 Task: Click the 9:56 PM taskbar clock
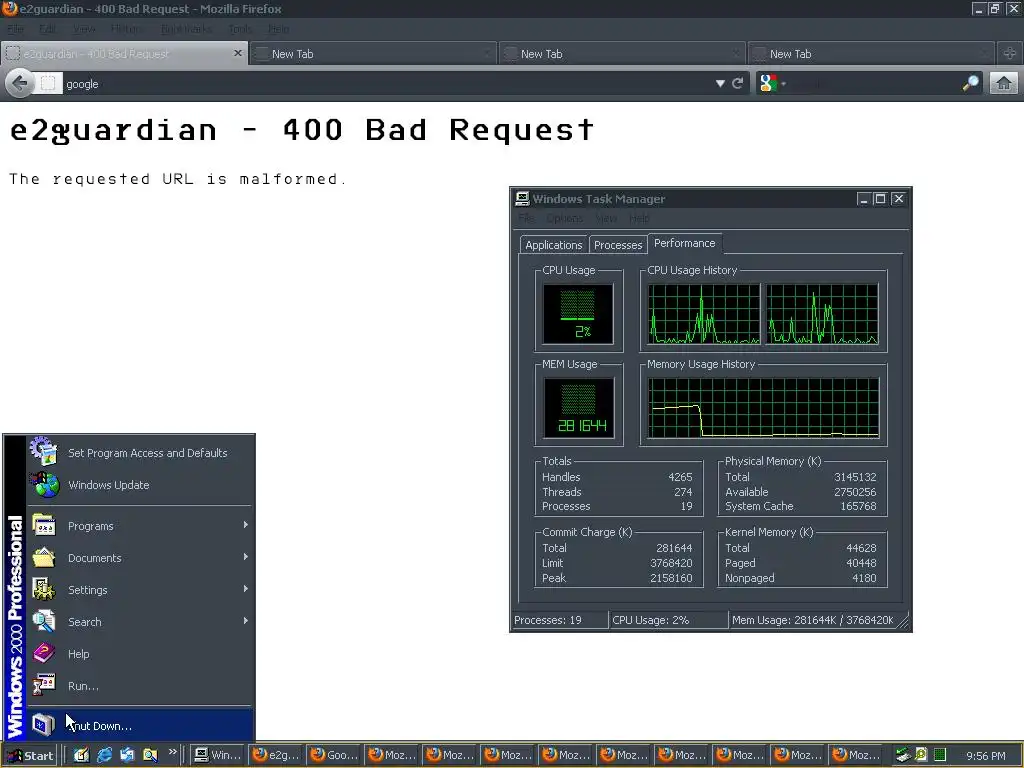pos(985,756)
